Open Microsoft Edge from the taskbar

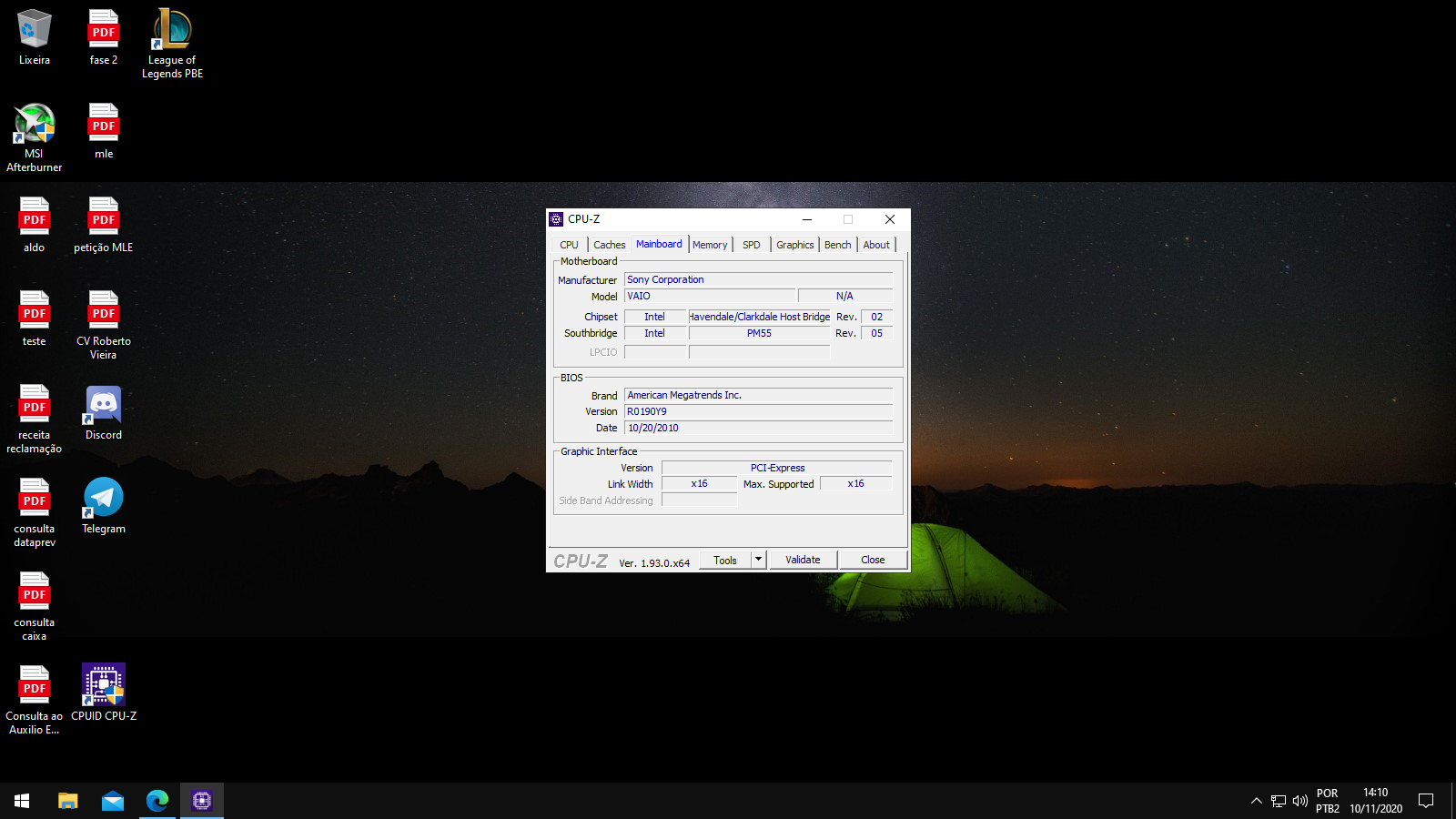point(157,801)
